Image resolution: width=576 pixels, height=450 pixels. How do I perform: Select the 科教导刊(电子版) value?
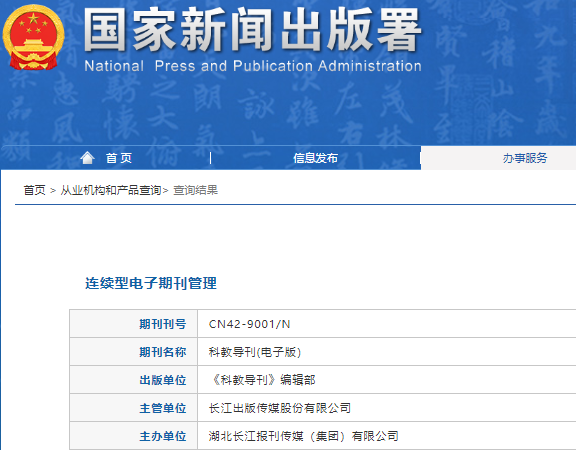(255, 352)
